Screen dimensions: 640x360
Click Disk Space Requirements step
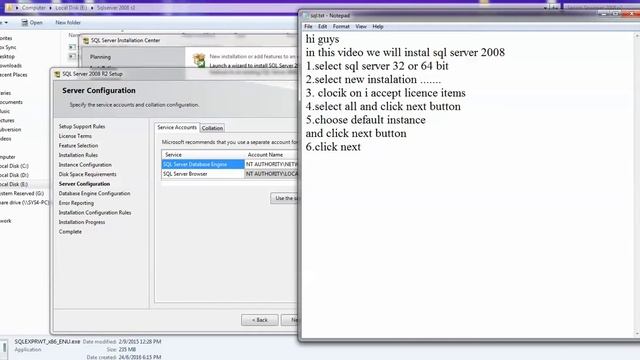click(x=87, y=174)
